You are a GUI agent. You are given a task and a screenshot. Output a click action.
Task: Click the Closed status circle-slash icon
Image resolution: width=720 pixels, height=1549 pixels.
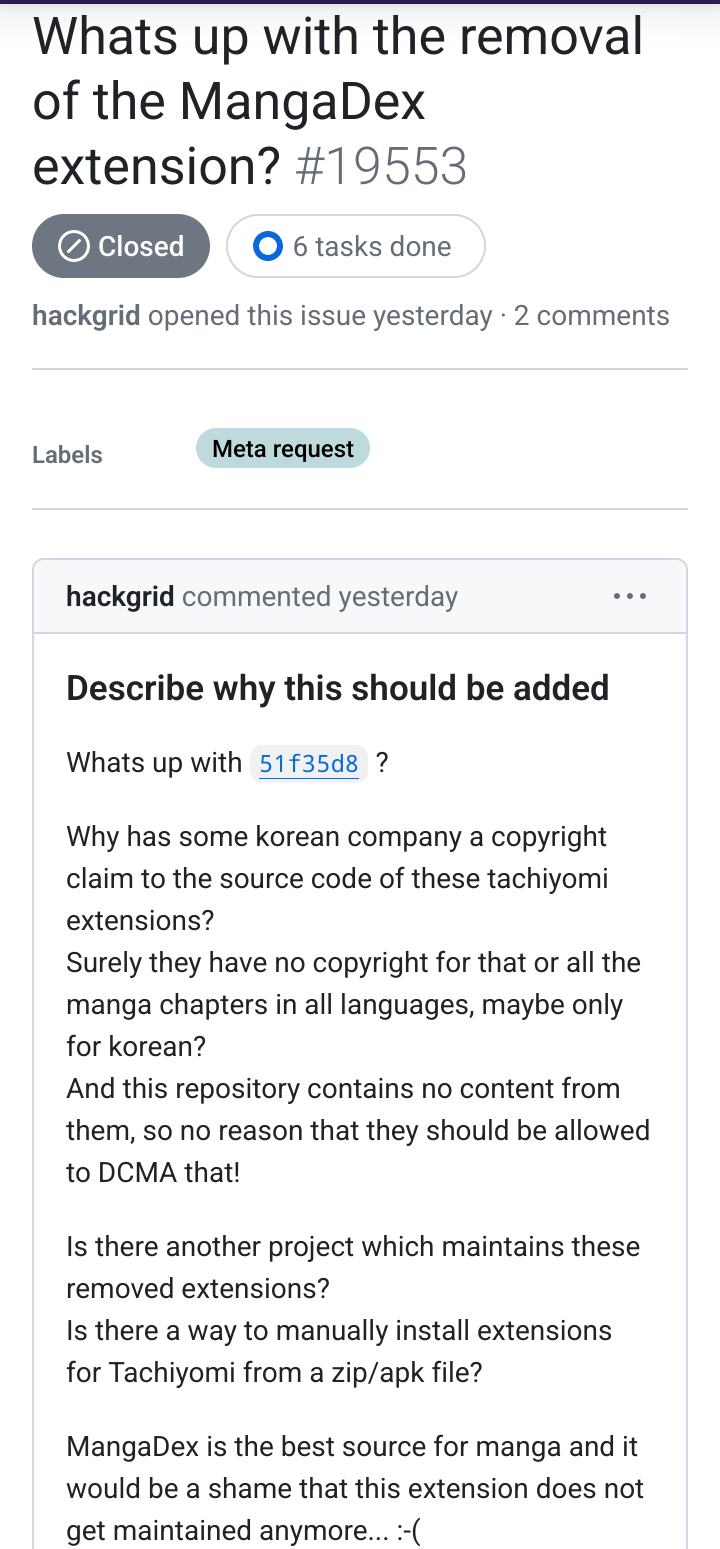pos(74,246)
